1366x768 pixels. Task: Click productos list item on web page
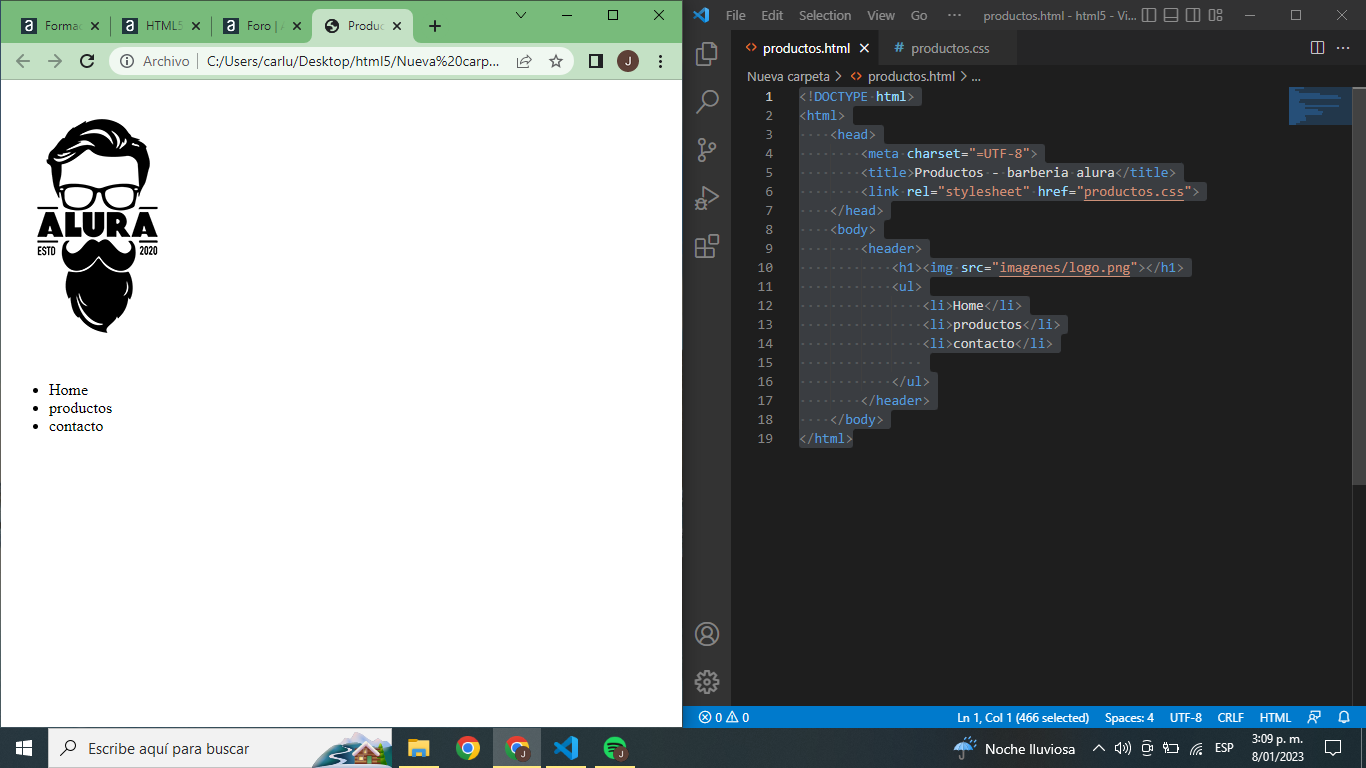pos(80,408)
